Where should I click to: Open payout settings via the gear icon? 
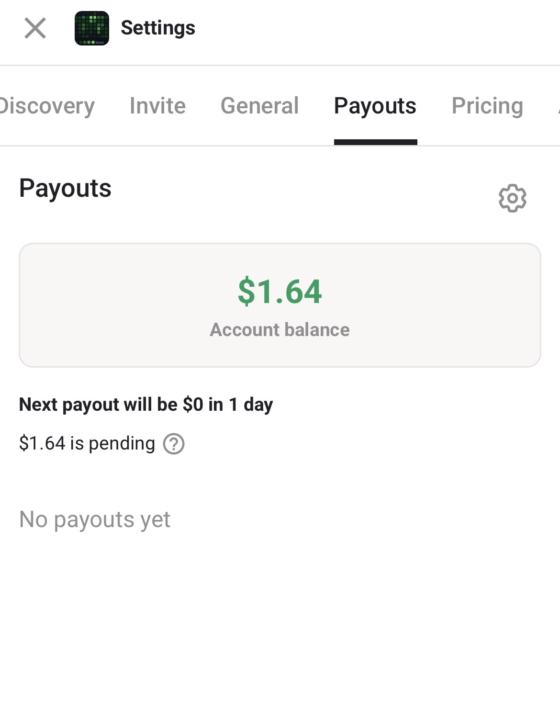(x=512, y=198)
